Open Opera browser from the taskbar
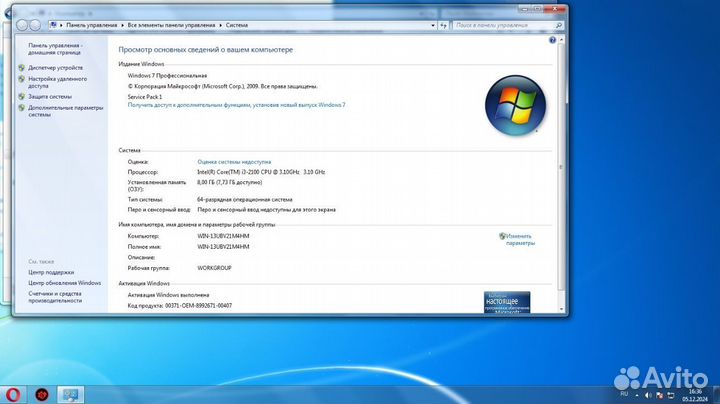This screenshot has height=404, width=720. tap(13, 395)
